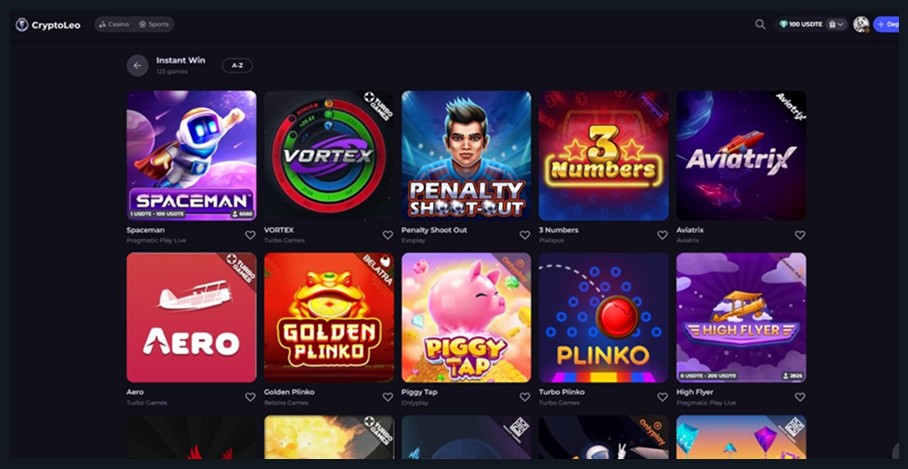Favorite VORTEX with the heart icon
This screenshot has height=469, width=908.
pyautogui.click(x=387, y=235)
